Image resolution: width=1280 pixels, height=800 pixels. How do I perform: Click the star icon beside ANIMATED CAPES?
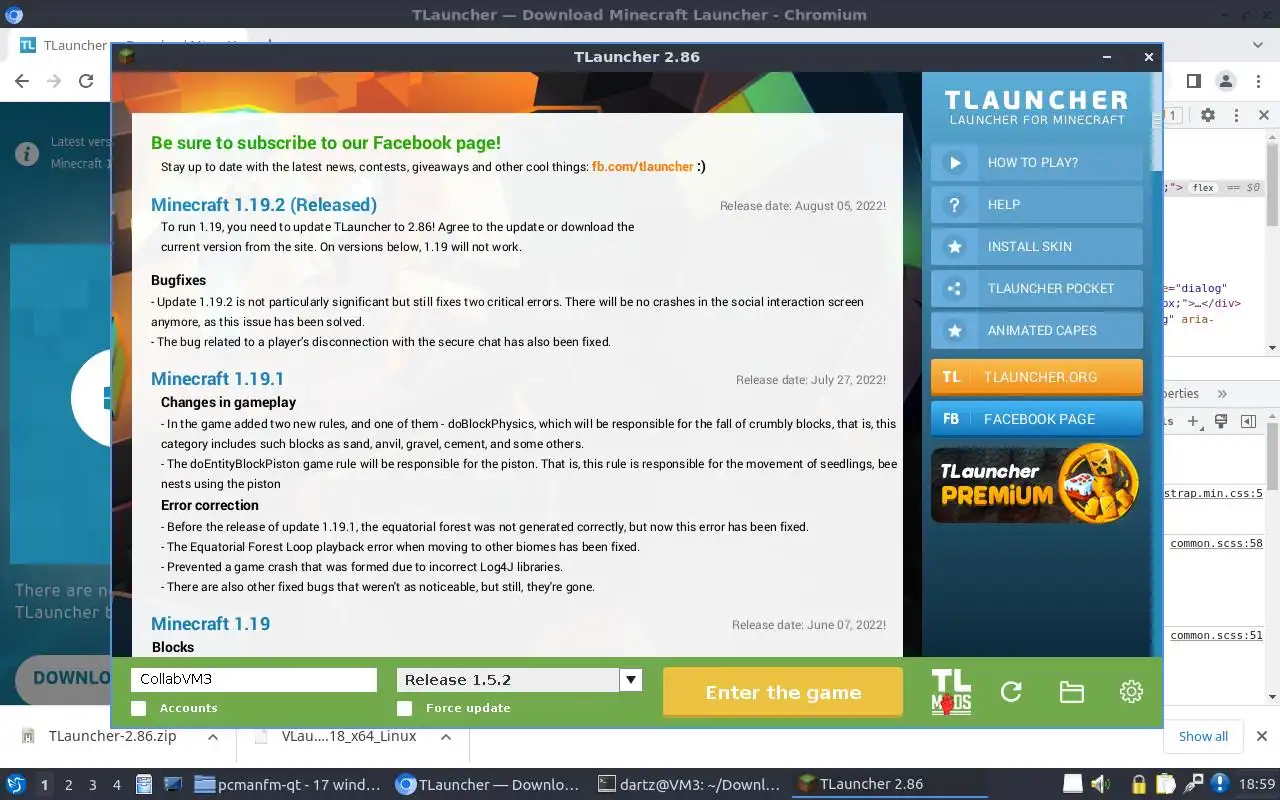click(955, 330)
